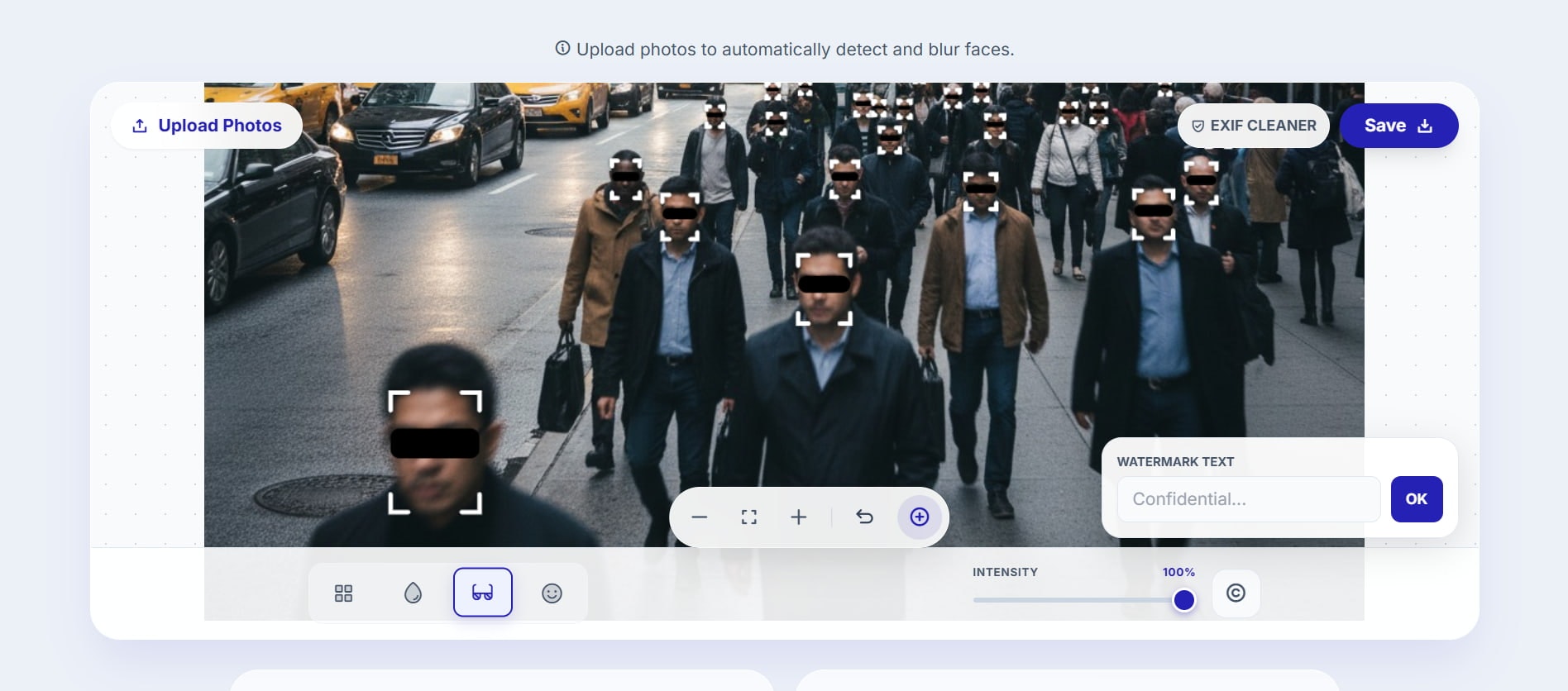Click the upload arrow icon
Image resolution: width=1568 pixels, height=691 pixels.
click(140, 126)
